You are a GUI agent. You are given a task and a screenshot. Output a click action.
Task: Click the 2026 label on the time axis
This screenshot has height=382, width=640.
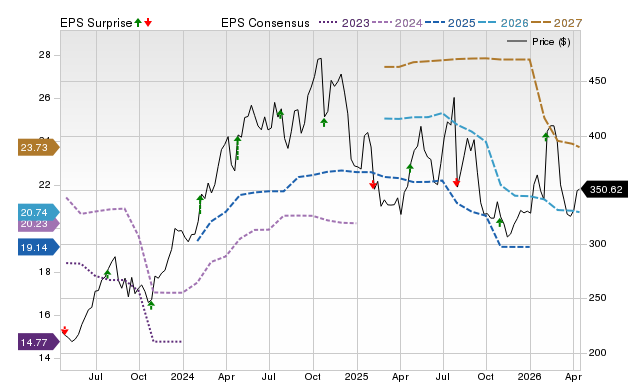[x=529, y=376]
